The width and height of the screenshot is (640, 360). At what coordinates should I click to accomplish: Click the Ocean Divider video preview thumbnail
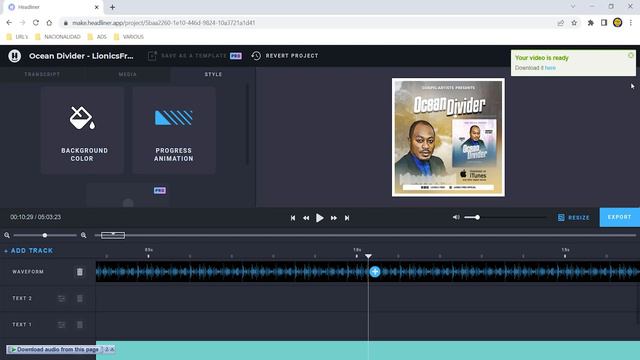(448, 137)
